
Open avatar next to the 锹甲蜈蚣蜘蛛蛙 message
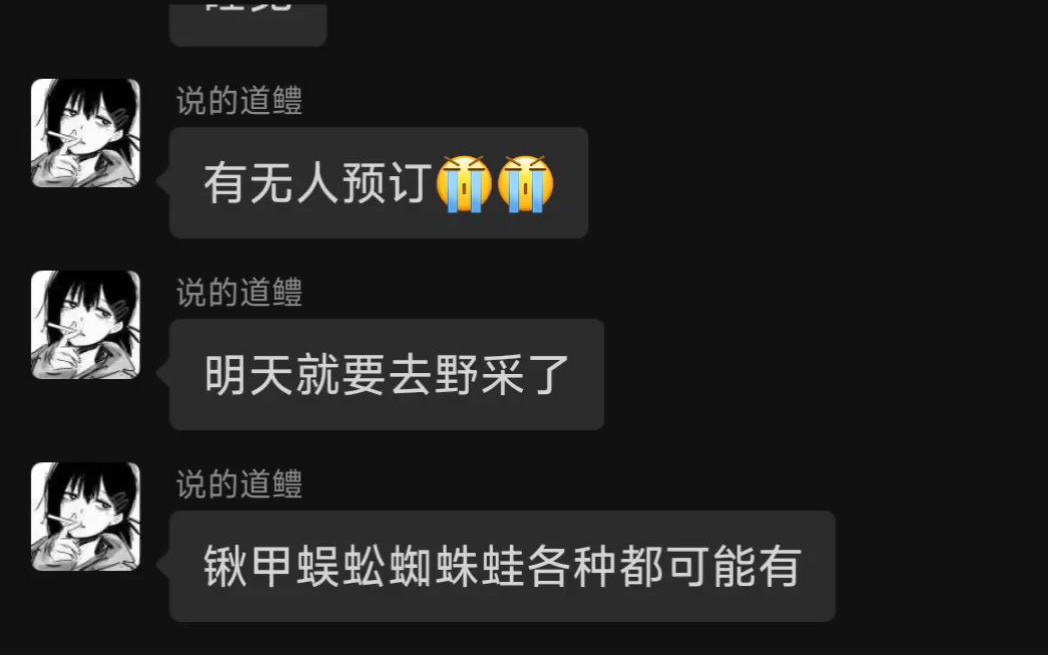(x=86, y=517)
